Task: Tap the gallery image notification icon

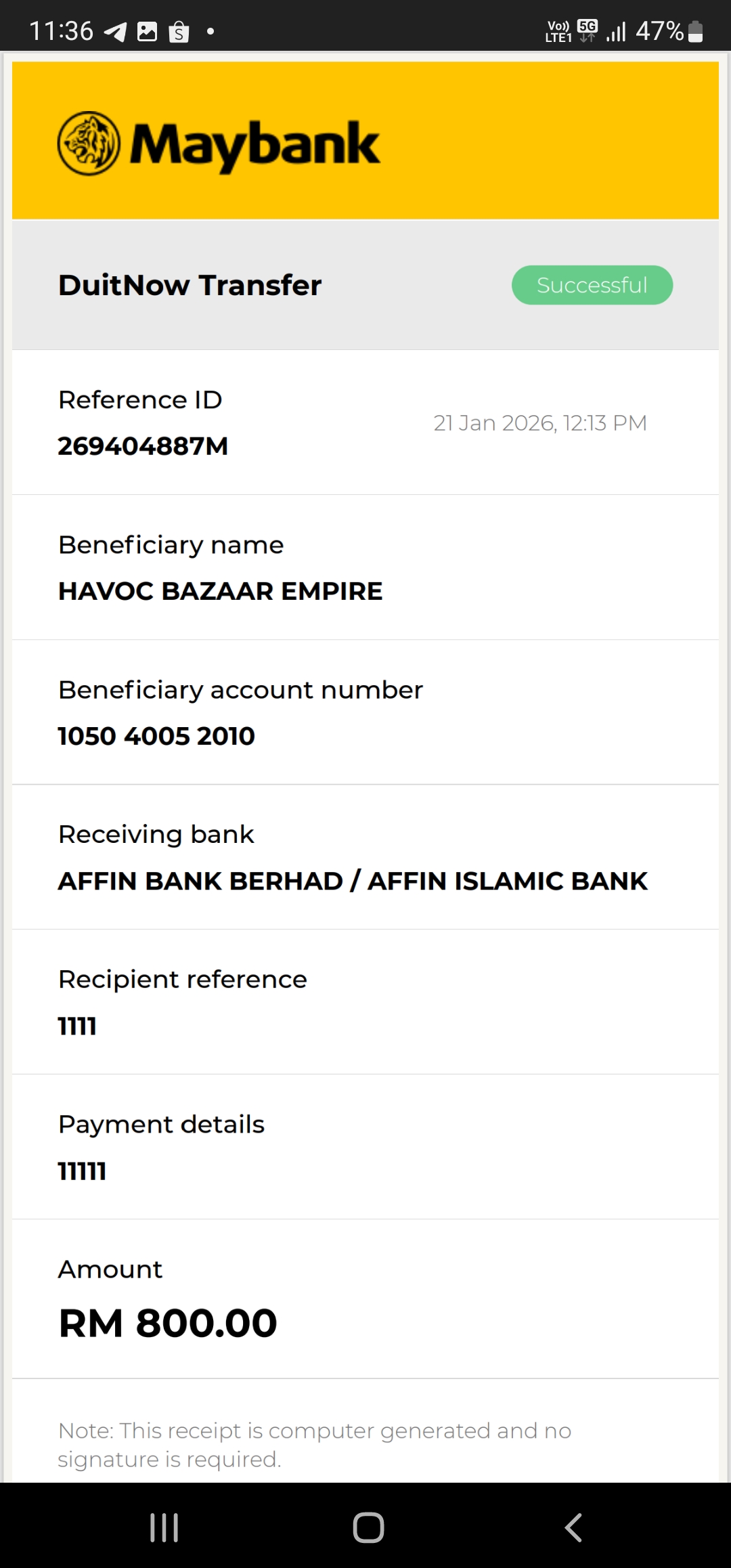Action: pos(147,32)
